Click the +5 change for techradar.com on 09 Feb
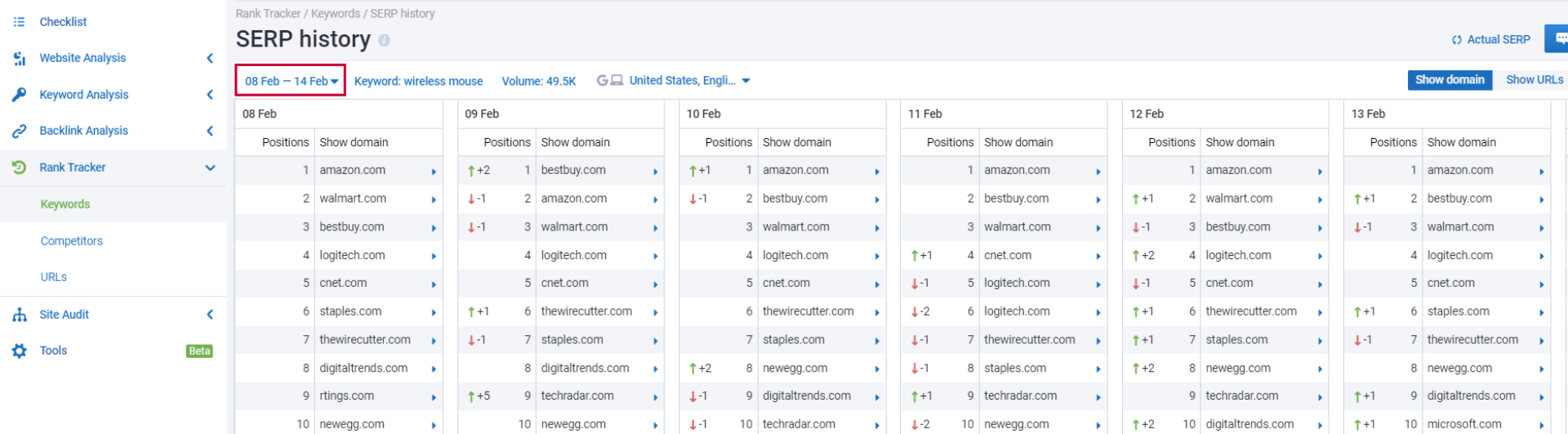Screen dimensions: 1568x434 479,396
